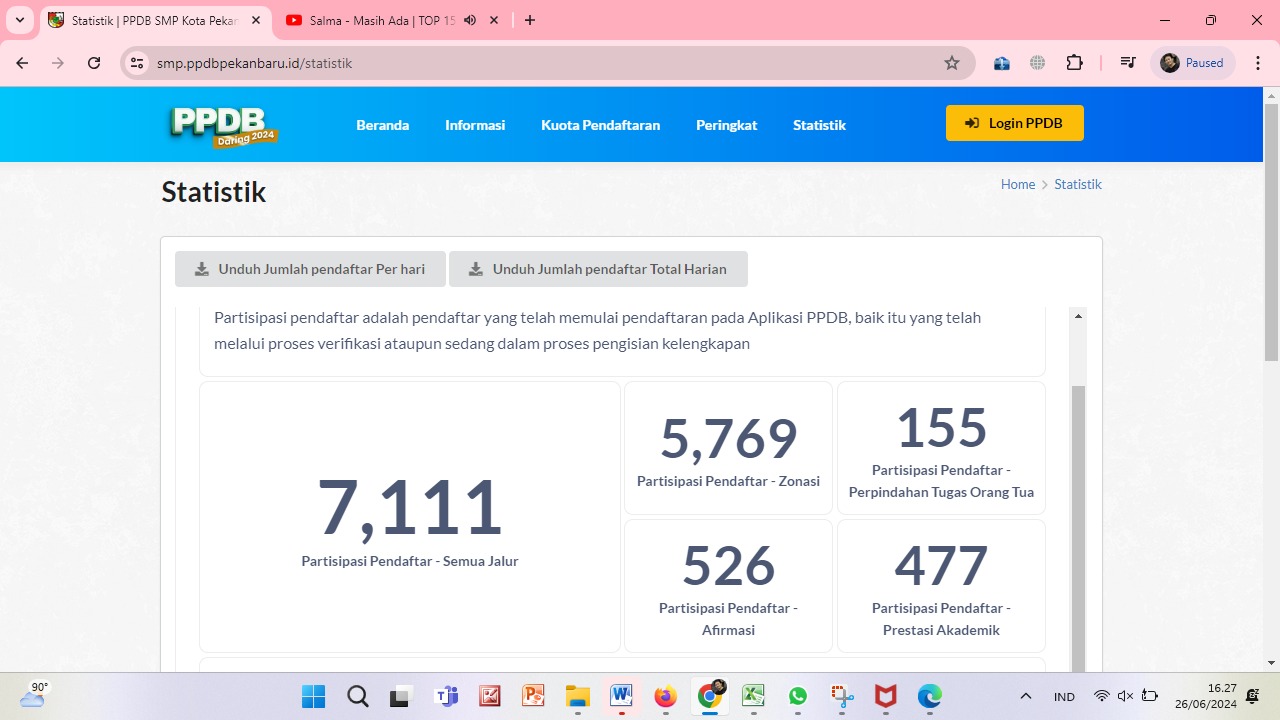1280x720 pixels.
Task: Download via Unduh Jumlah pendaftar Total Harian
Action: click(598, 269)
